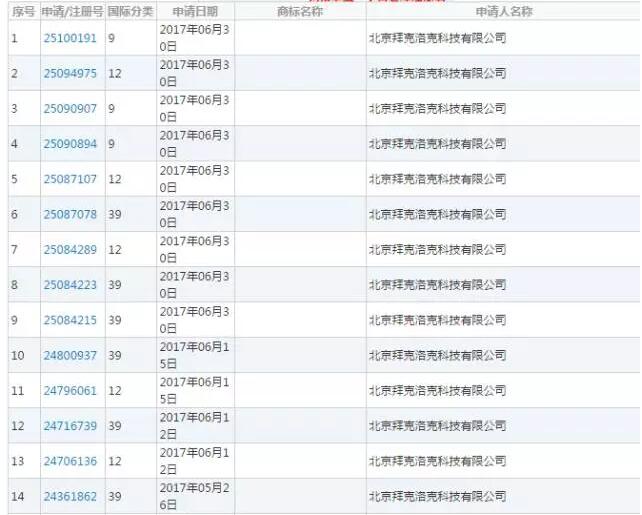Click date cell for row 10
Image resolution: width=642 pixels, height=515 pixels.
click(x=194, y=355)
